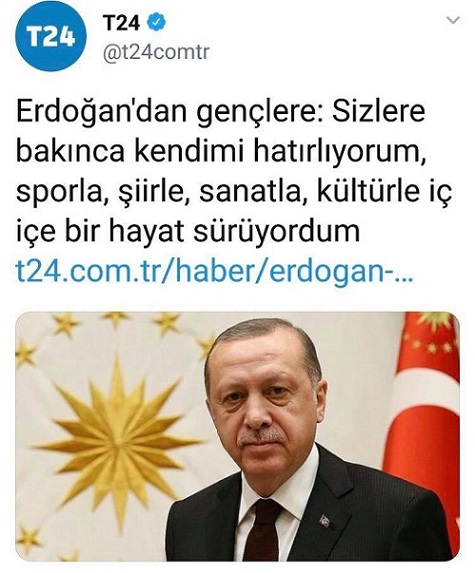475x573 pixels.
Task: Open the T24 display name profile link
Action: pyautogui.click(x=121, y=23)
